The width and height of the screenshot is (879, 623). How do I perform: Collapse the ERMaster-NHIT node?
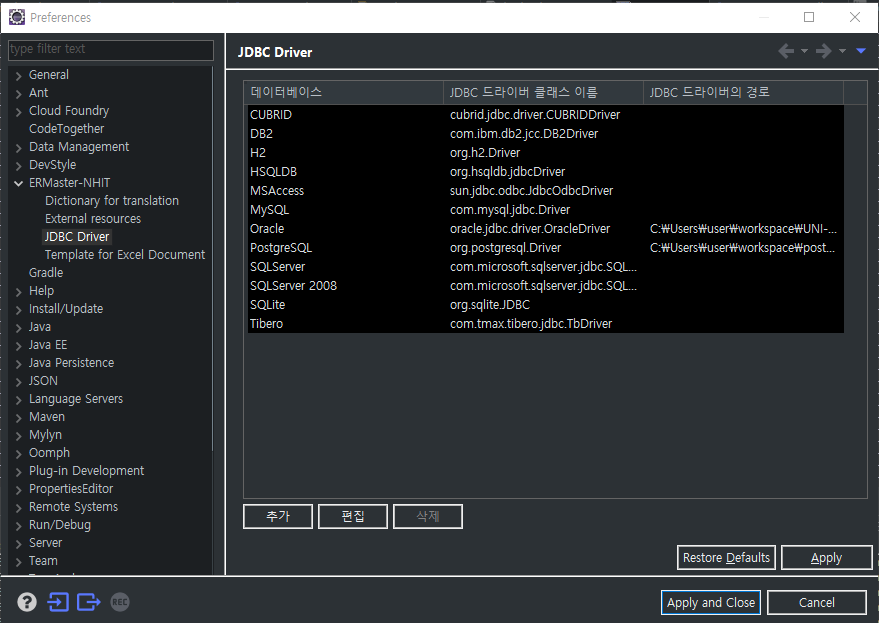click(18, 183)
